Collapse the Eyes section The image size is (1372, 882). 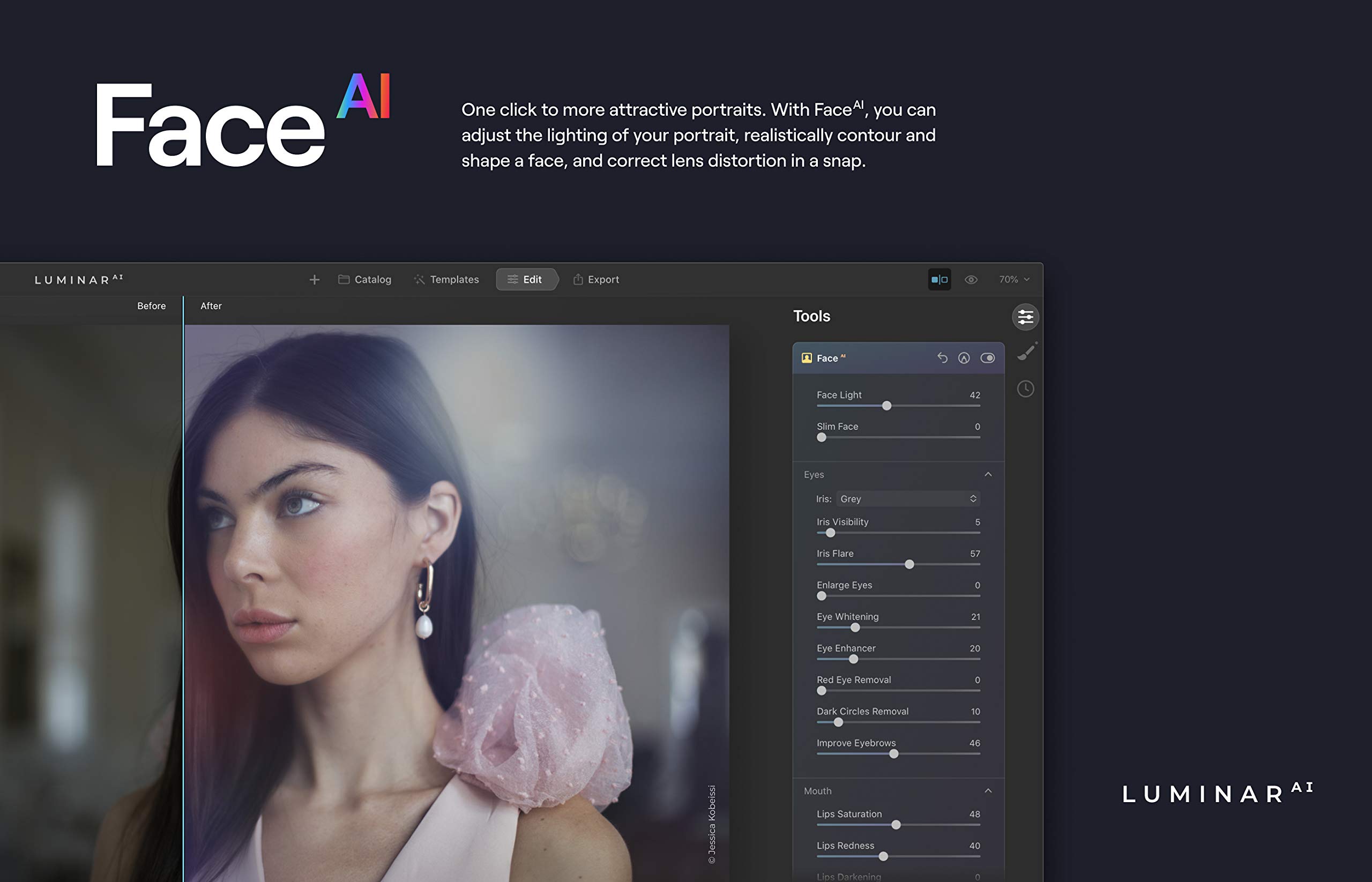tap(988, 474)
